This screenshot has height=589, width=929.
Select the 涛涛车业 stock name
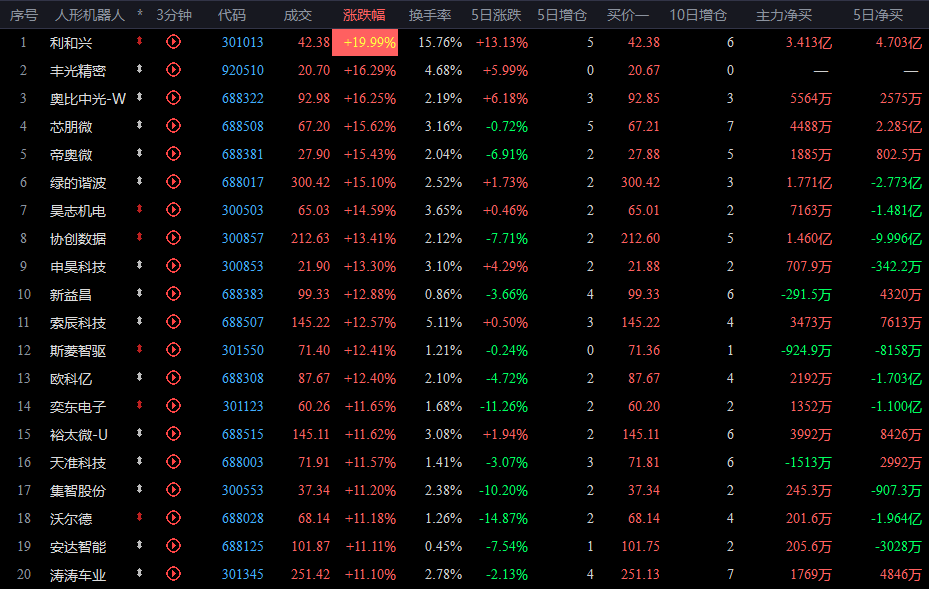coord(78,575)
